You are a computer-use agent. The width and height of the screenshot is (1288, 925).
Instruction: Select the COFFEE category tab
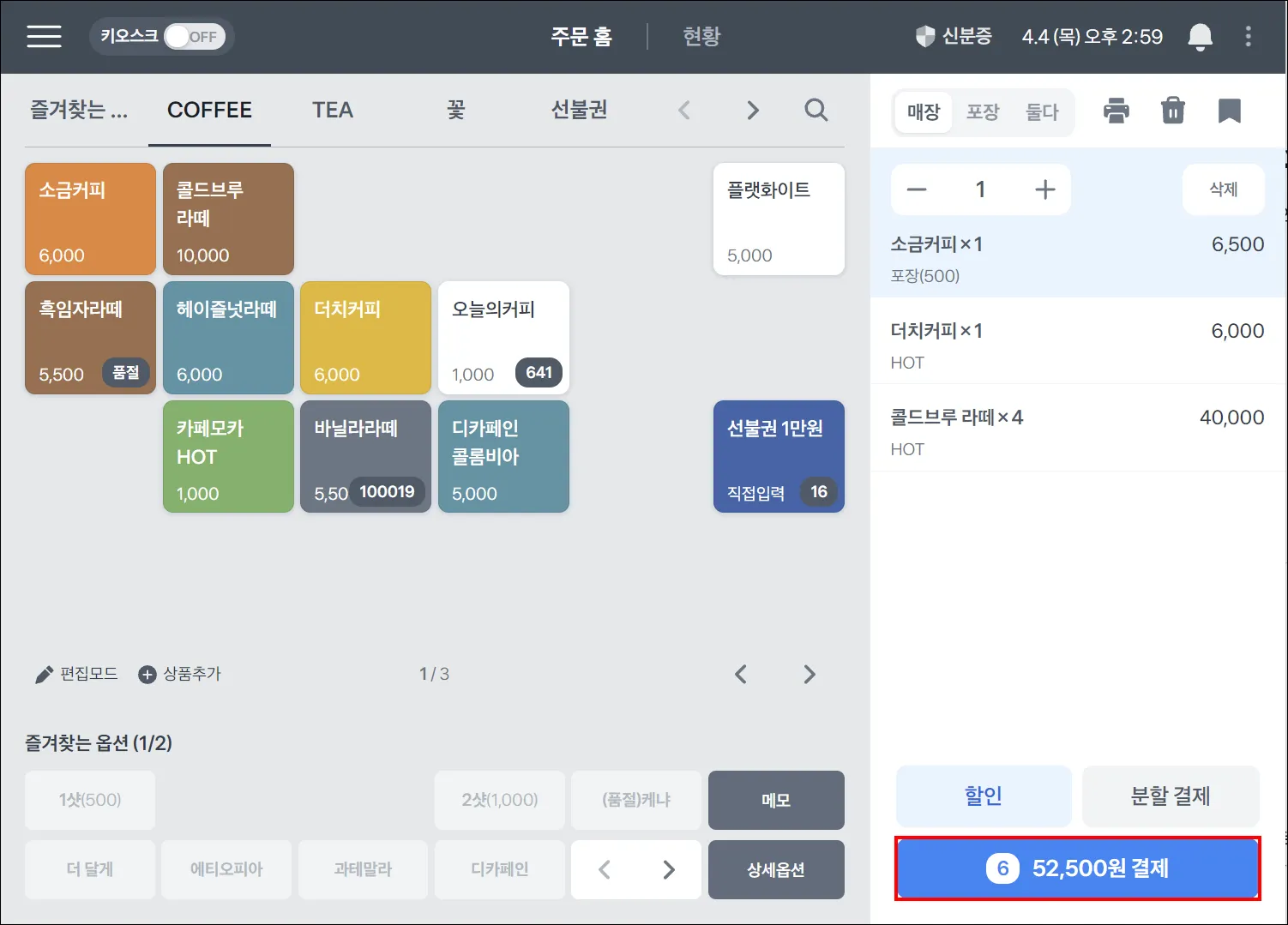click(x=209, y=110)
